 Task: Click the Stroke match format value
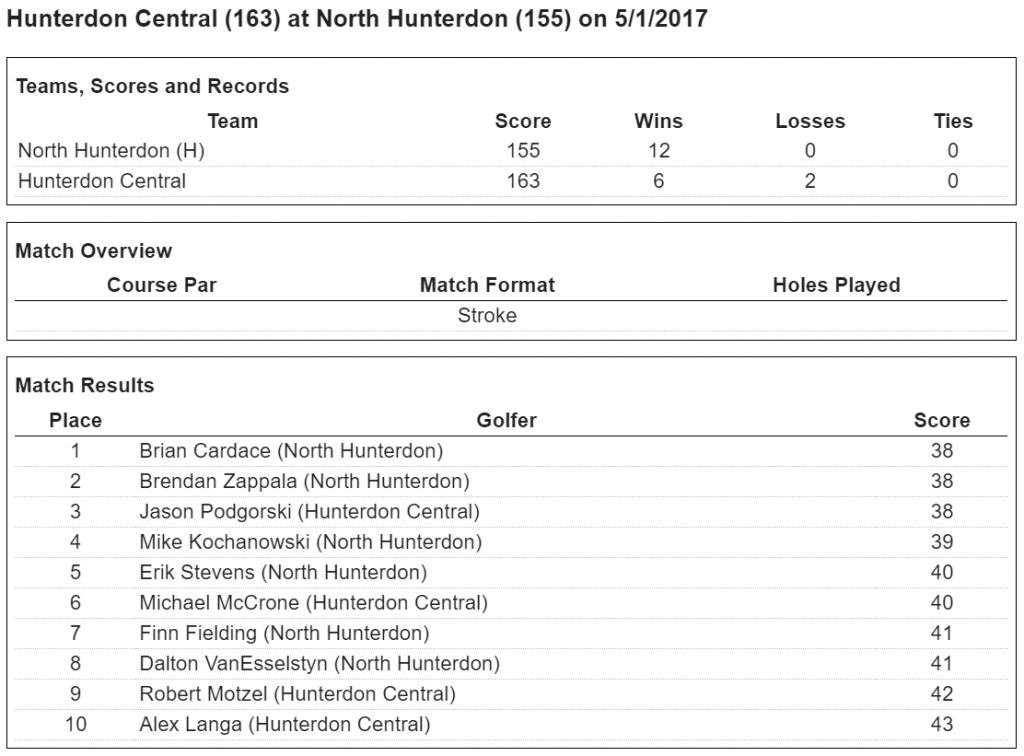(x=487, y=316)
